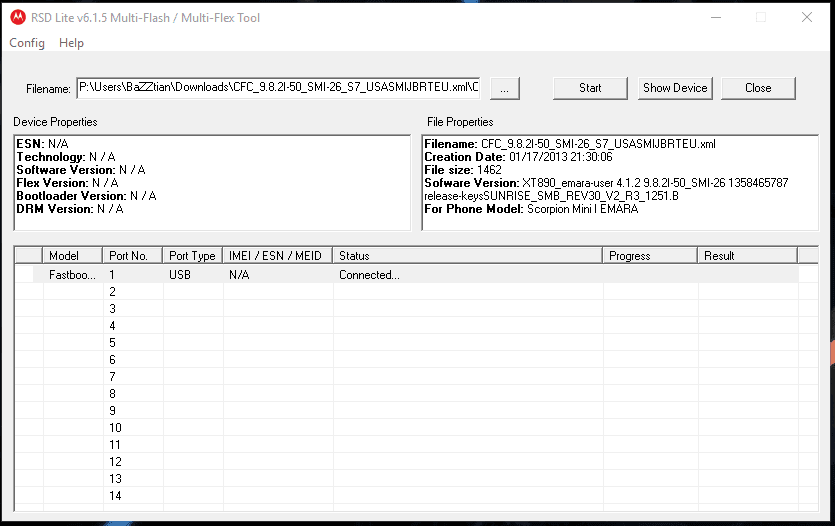Select port number 4 row
Image resolution: width=835 pixels, height=526 pixels.
pyautogui.click(x=407, y=326)
